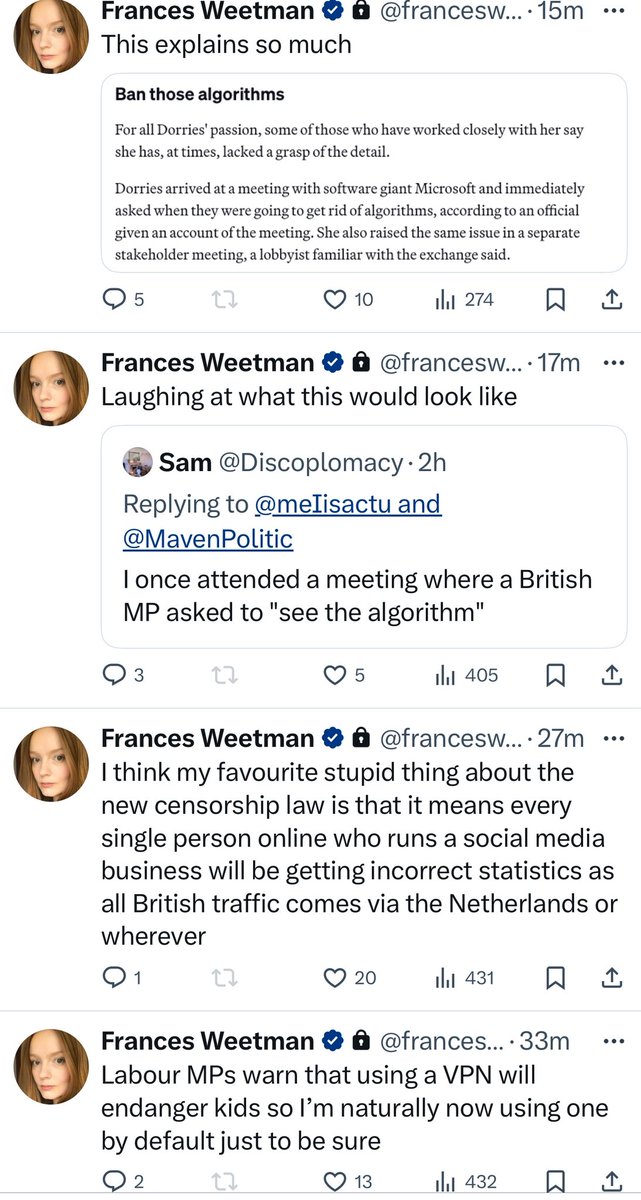This screenshot has width=641, height=1200.
Task: Reply to the 'This explains so much' tweet
Action: (116, 299)
